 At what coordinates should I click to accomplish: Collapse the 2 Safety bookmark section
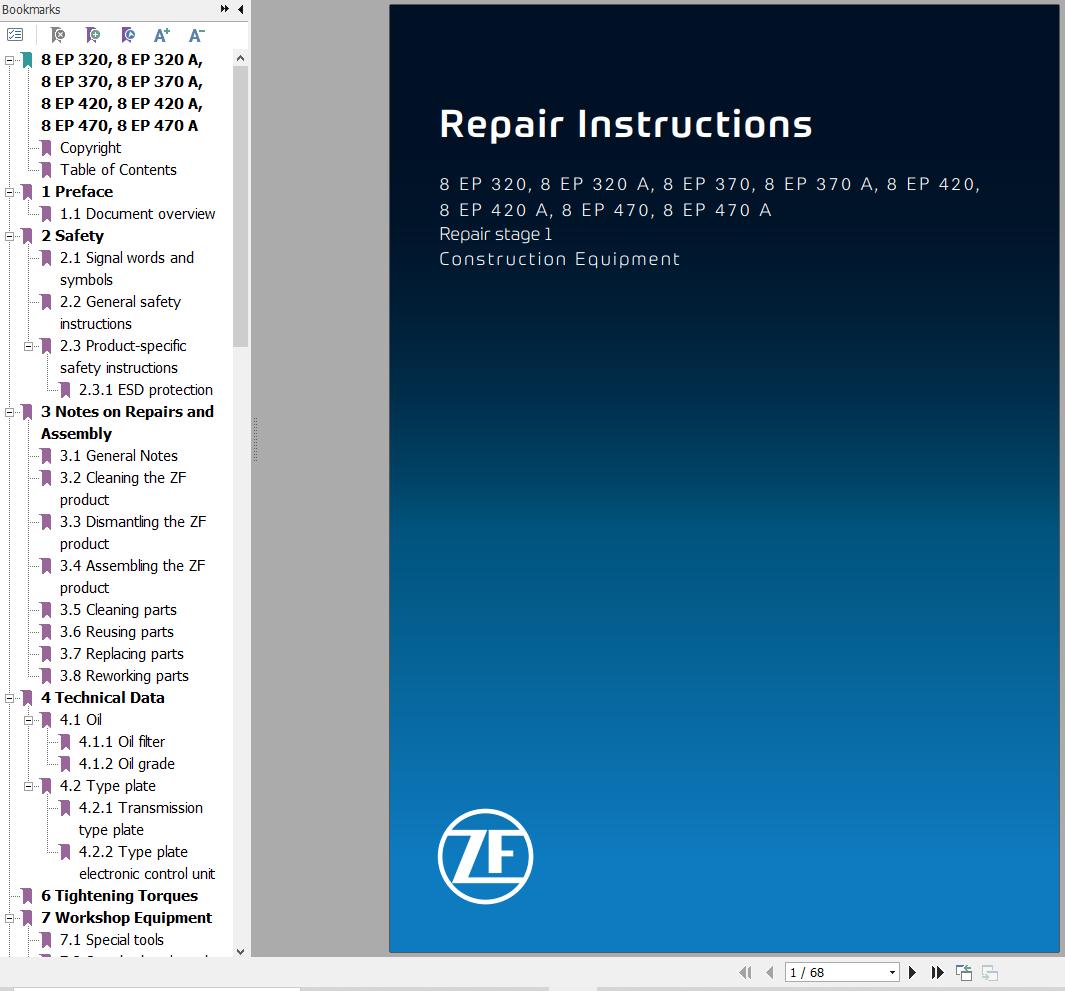point(8,236)
